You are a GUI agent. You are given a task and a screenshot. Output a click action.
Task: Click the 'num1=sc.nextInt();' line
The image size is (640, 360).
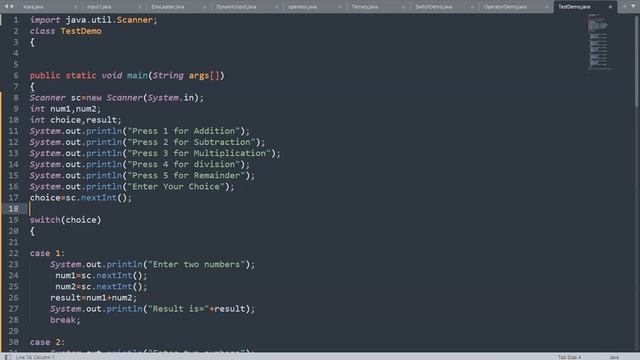[x=101, y=276]
